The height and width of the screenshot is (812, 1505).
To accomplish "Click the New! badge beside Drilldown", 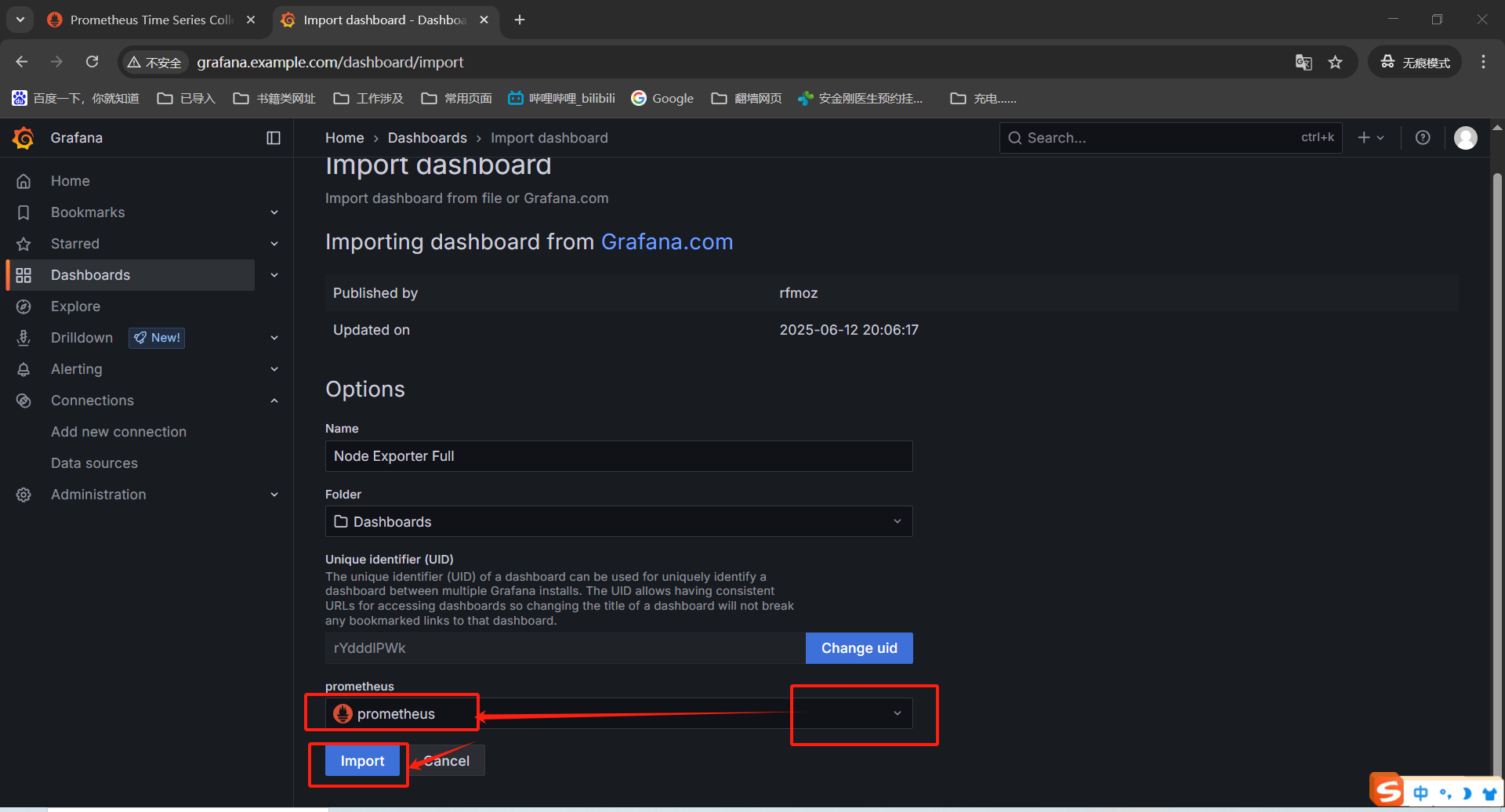I will tap(157, 338).
